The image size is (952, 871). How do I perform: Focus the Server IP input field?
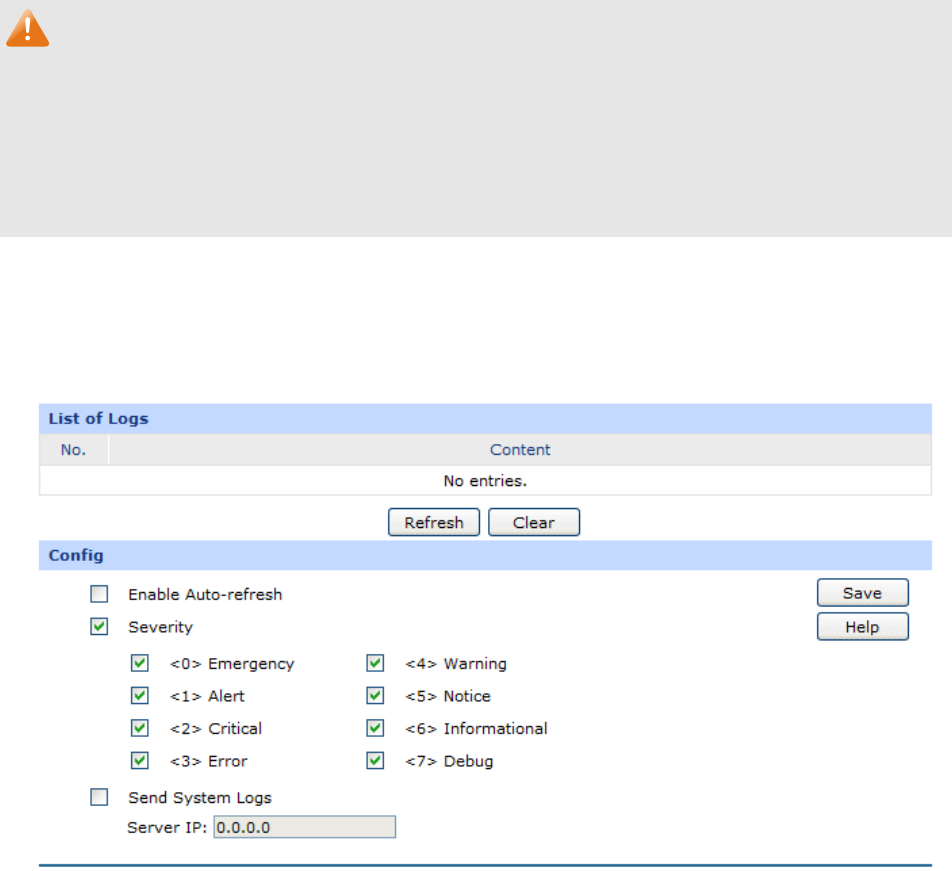pos(305,827)
